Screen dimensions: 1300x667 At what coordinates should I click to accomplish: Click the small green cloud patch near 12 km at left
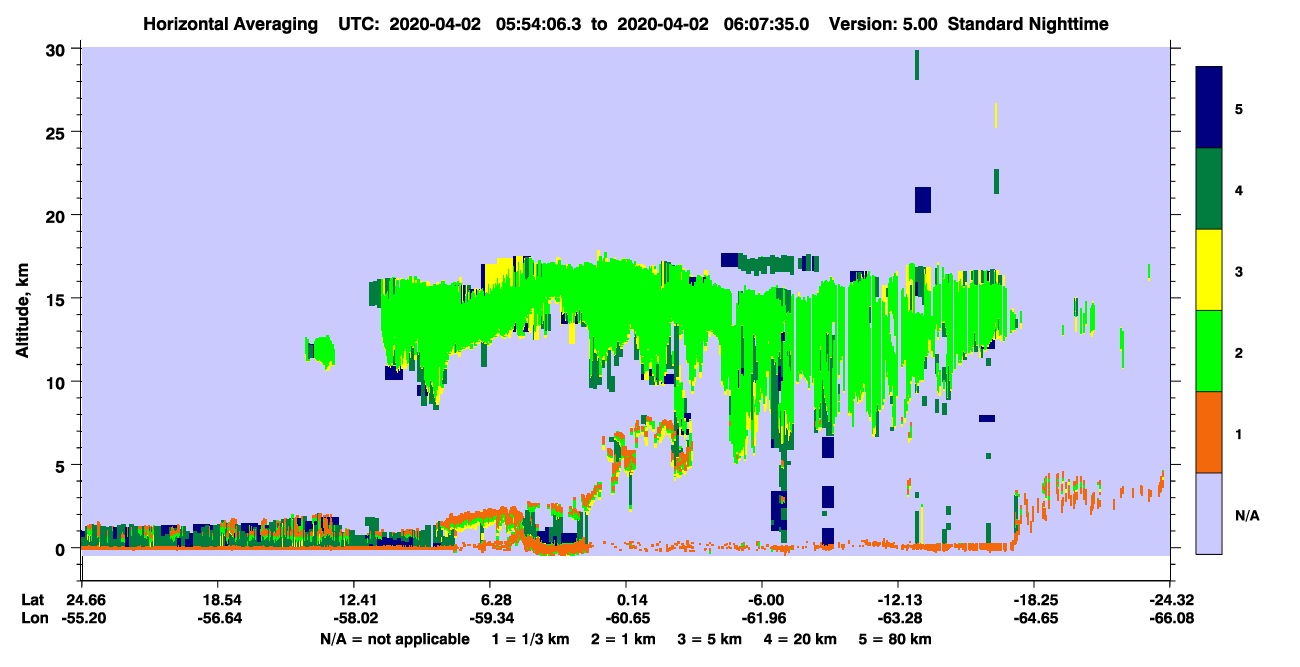(x=321, y=351)
